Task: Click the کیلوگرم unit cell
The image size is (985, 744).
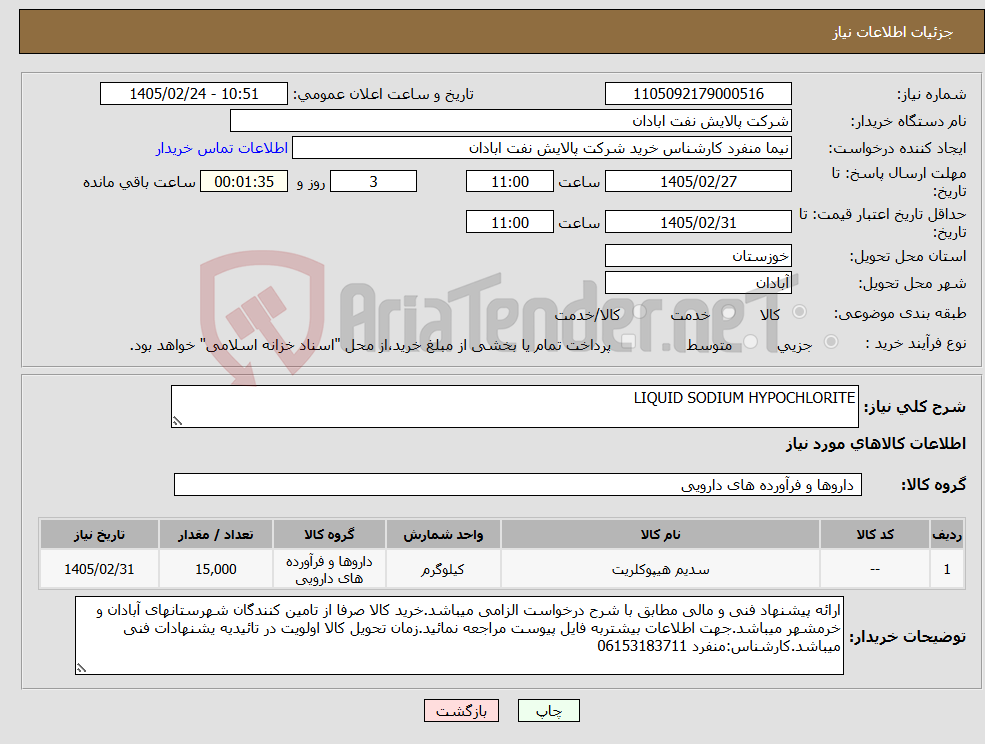Action: (x=443, y=569)
